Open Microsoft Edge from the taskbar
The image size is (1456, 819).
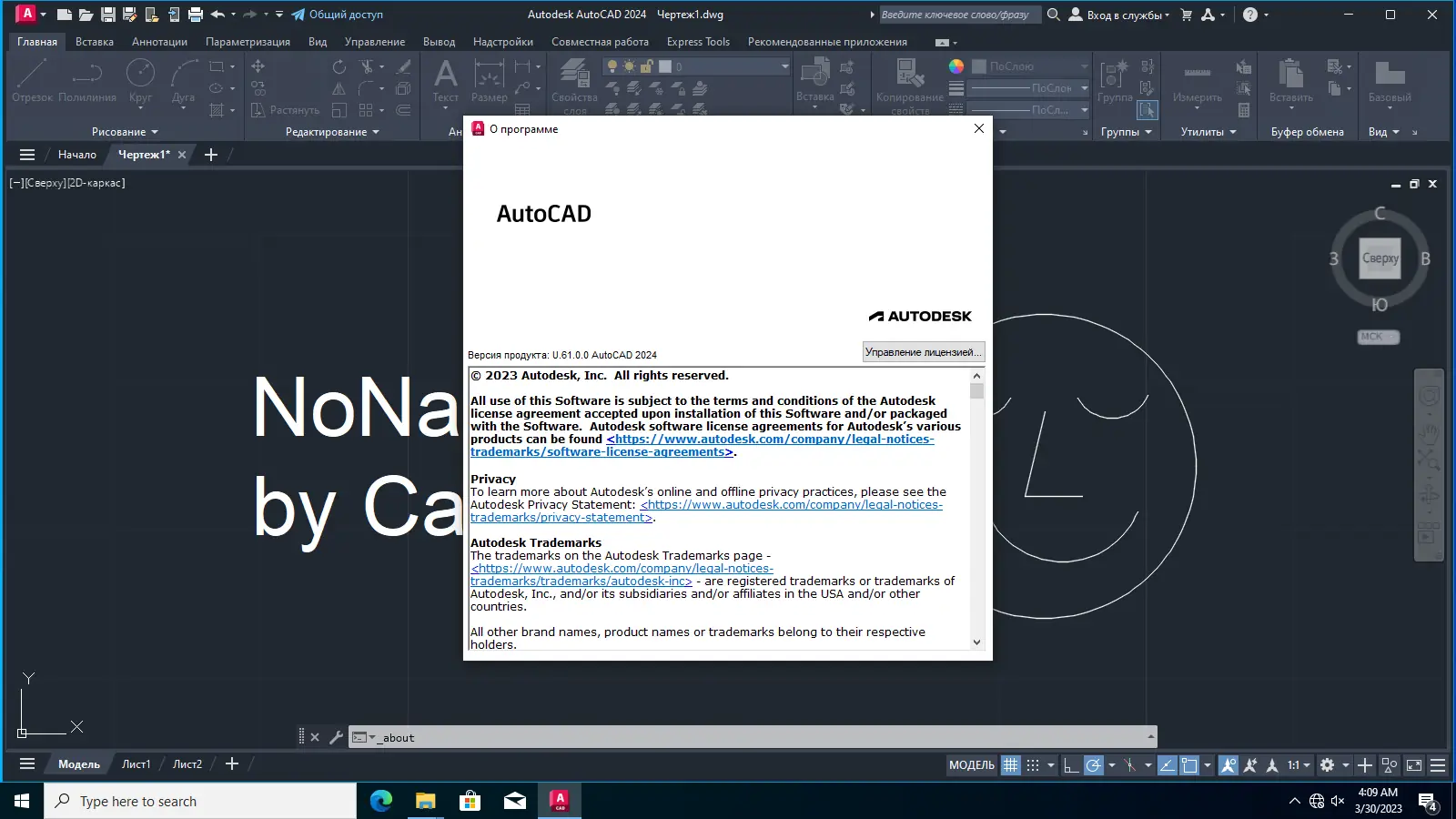click(x=381, y=801)
